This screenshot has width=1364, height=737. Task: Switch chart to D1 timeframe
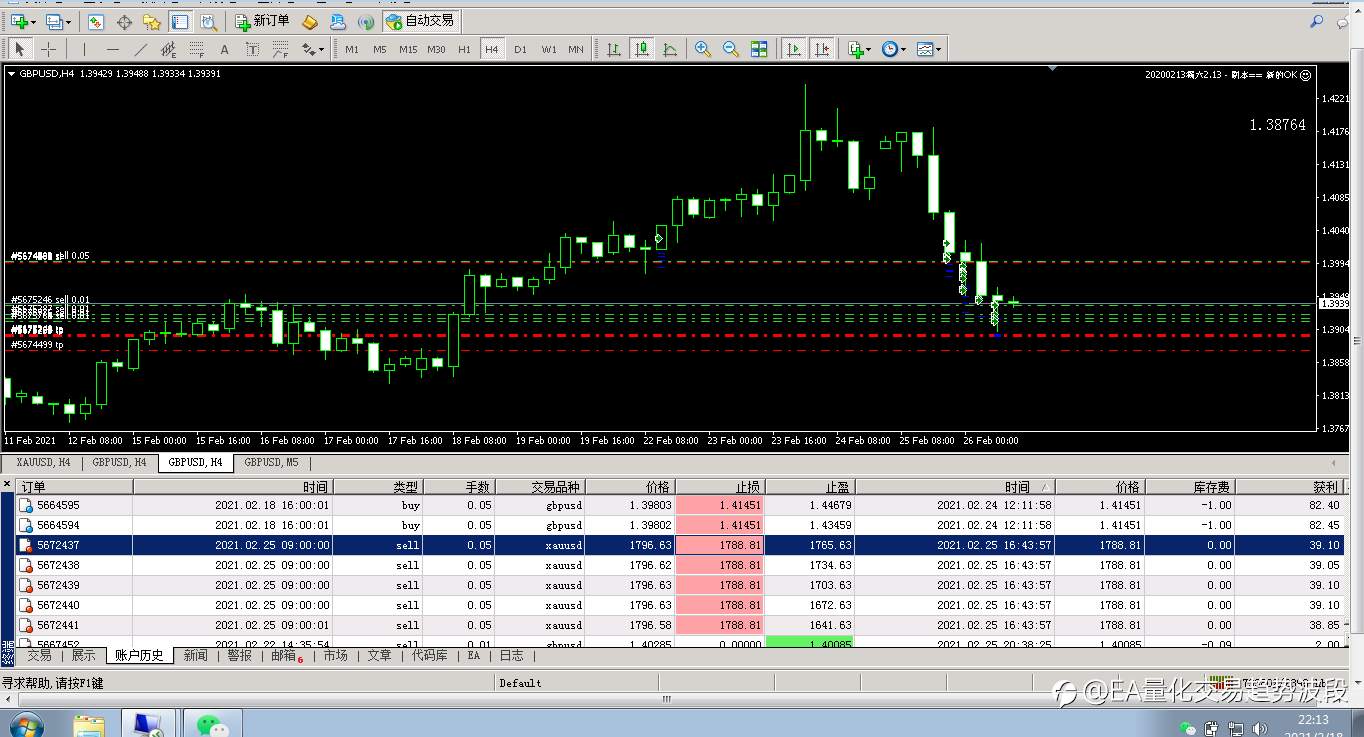tap(520, 49)
